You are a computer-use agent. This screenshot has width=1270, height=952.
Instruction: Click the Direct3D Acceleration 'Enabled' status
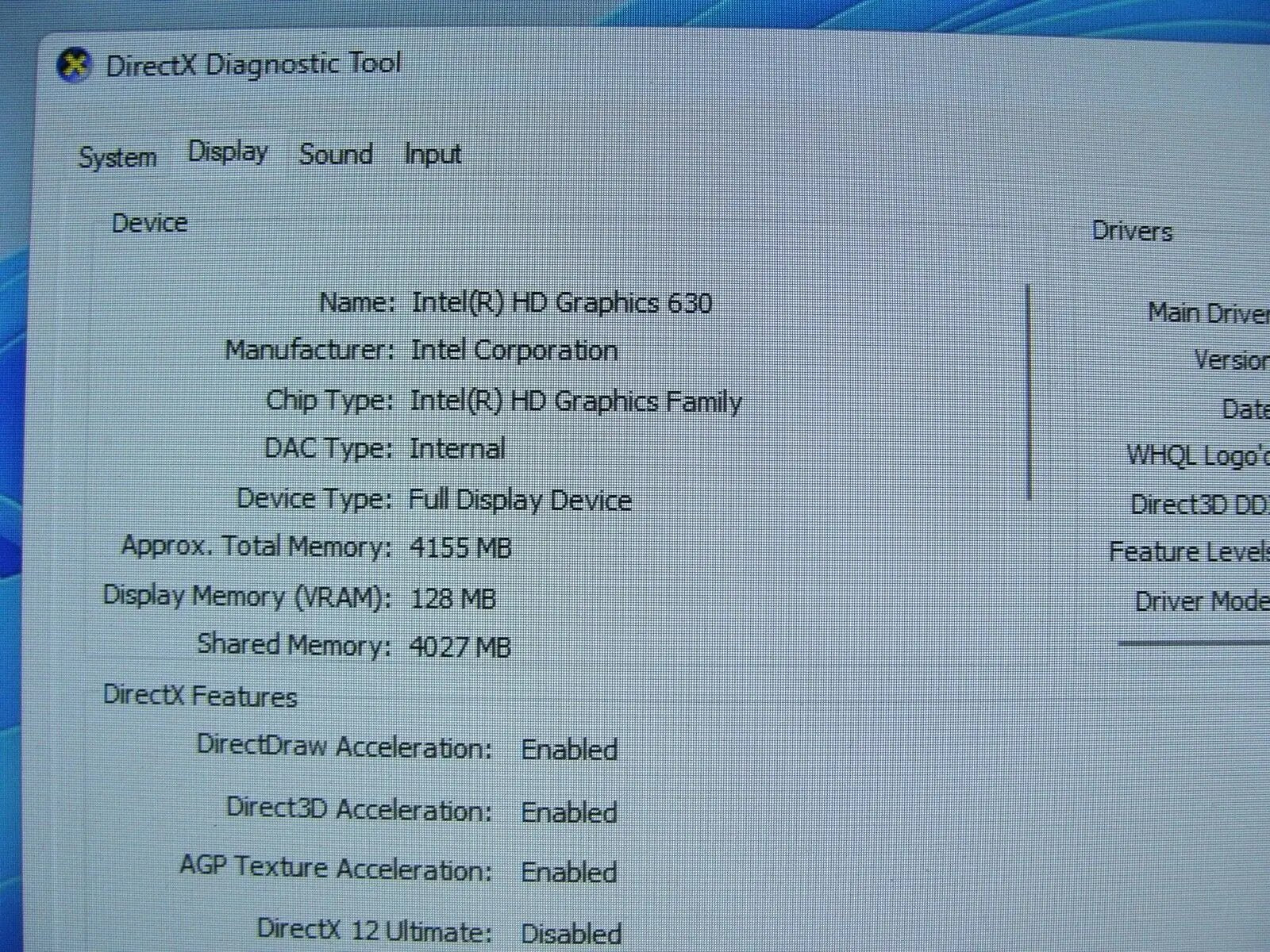click(x=569, y=812)
